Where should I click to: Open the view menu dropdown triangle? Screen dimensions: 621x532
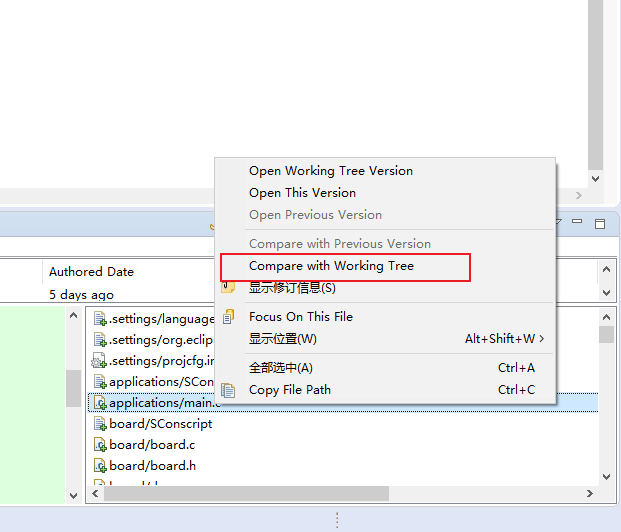(x=559, y=222)
